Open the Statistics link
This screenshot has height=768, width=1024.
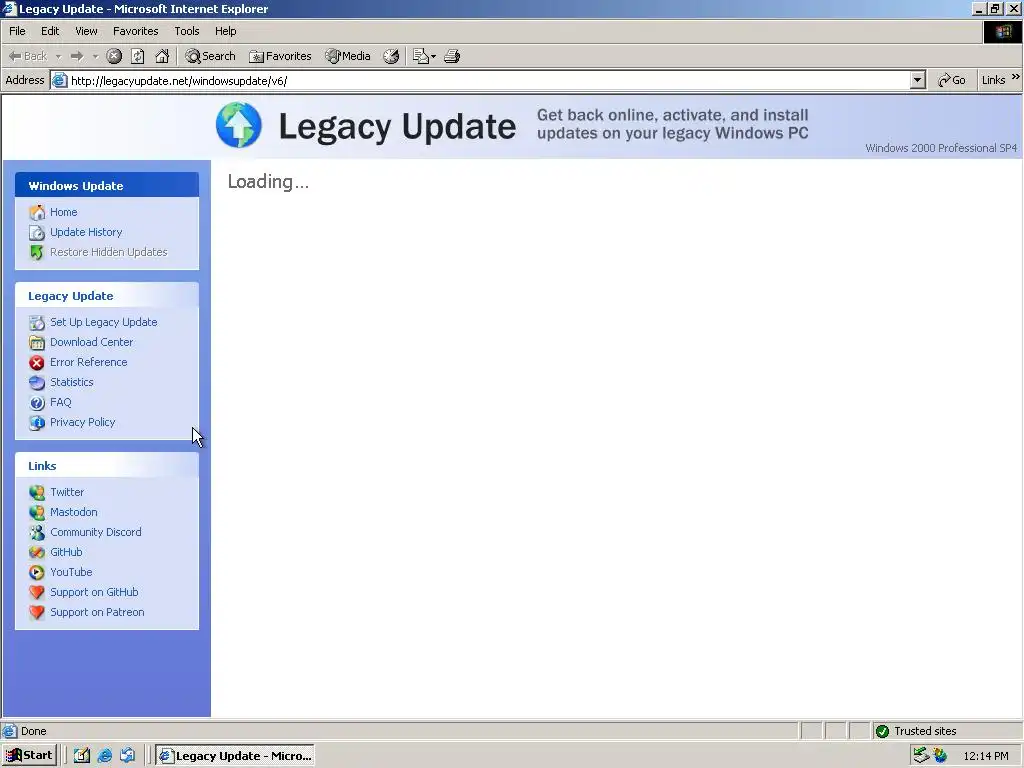pyautogui.click(x=72, y=382)
